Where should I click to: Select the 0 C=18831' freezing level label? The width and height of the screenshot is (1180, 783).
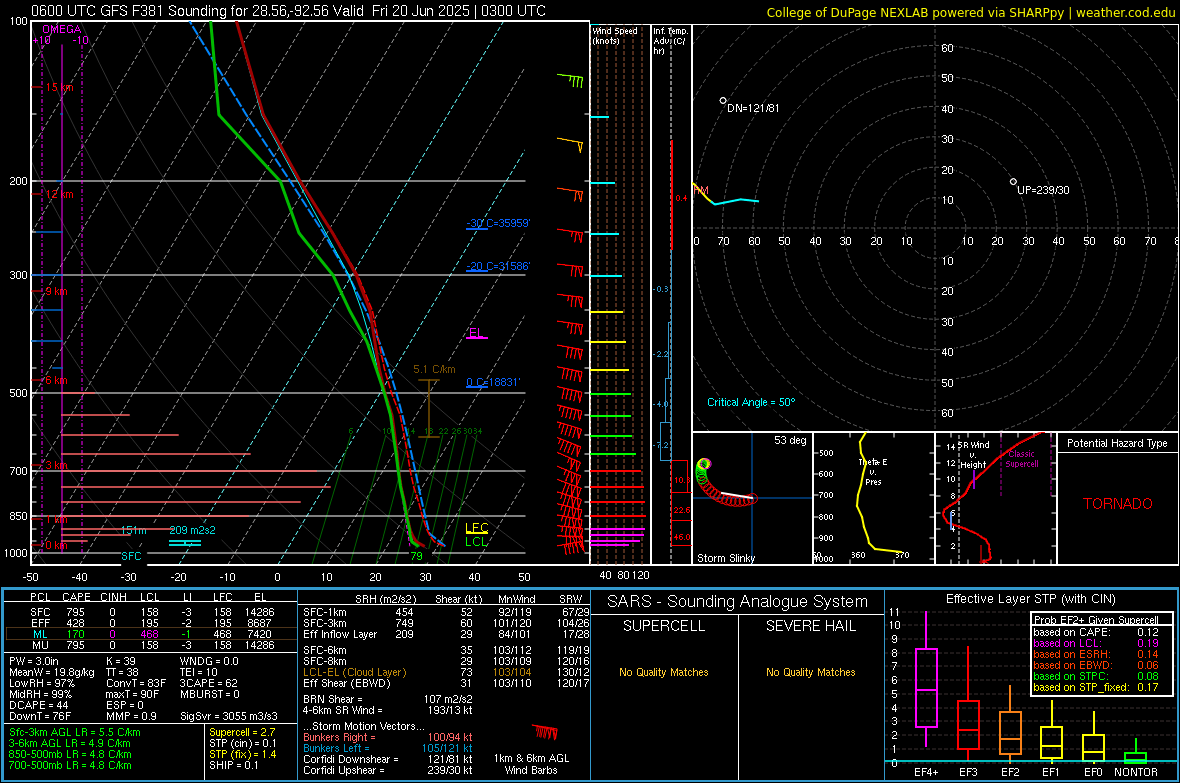493,382
